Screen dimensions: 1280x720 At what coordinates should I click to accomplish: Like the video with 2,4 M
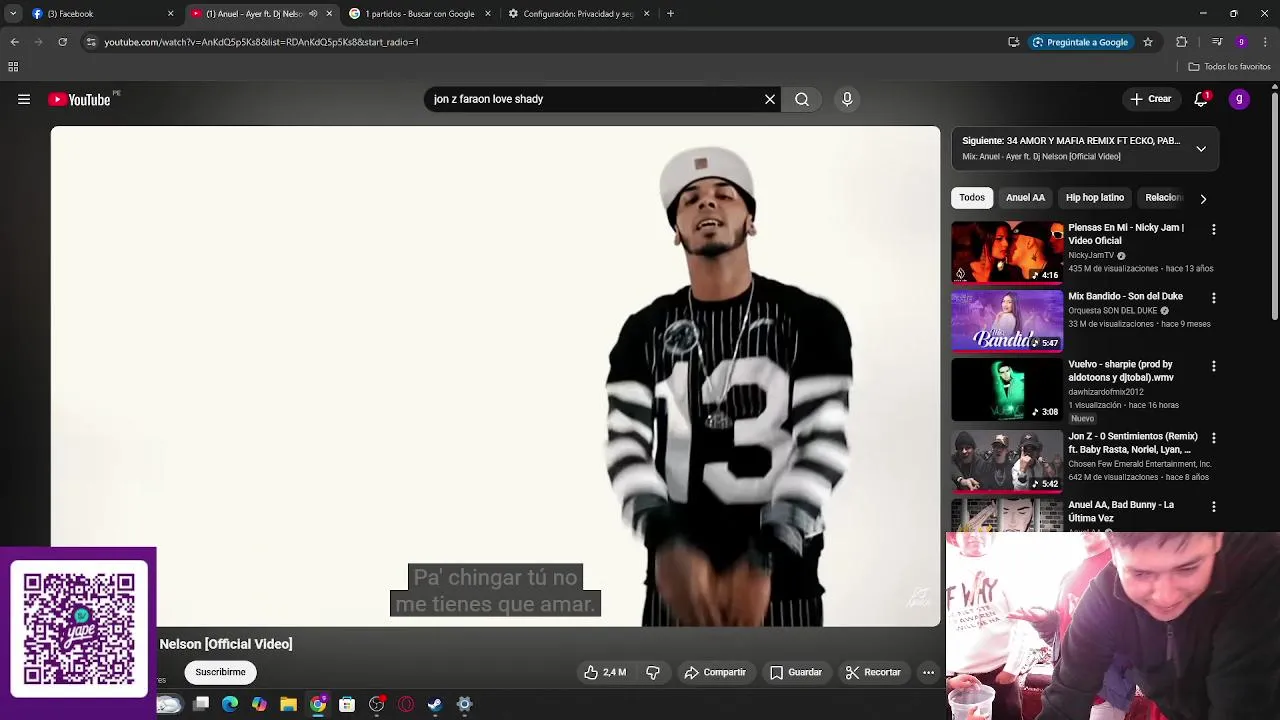point(605,673)
